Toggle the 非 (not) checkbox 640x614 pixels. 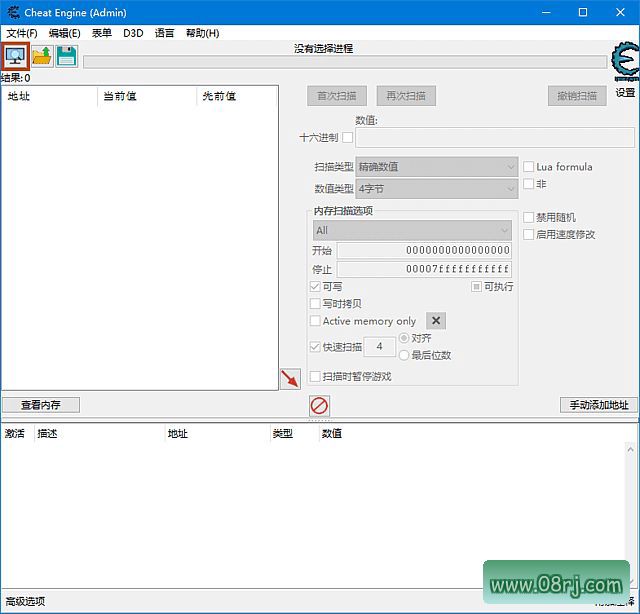[529, 184]
